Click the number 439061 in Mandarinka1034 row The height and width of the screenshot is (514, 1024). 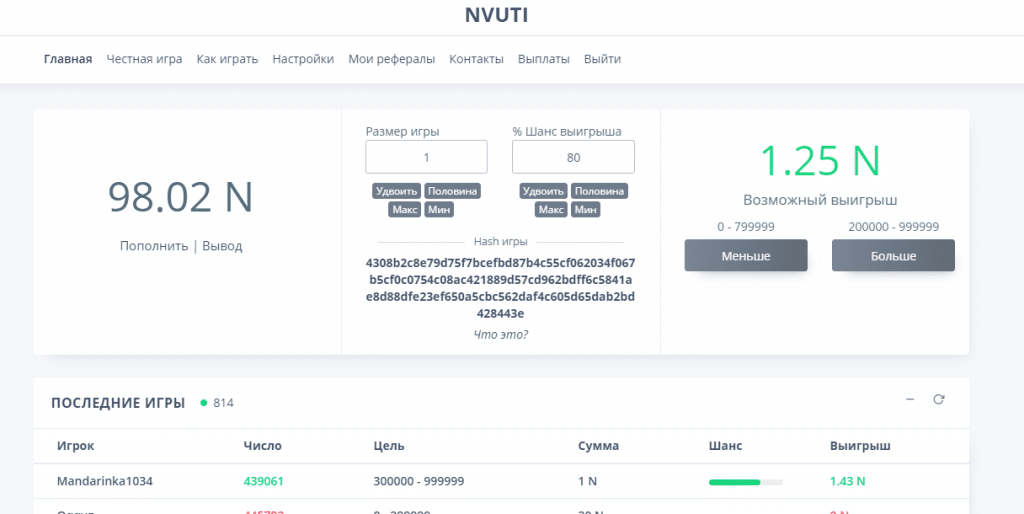point(263,481)
